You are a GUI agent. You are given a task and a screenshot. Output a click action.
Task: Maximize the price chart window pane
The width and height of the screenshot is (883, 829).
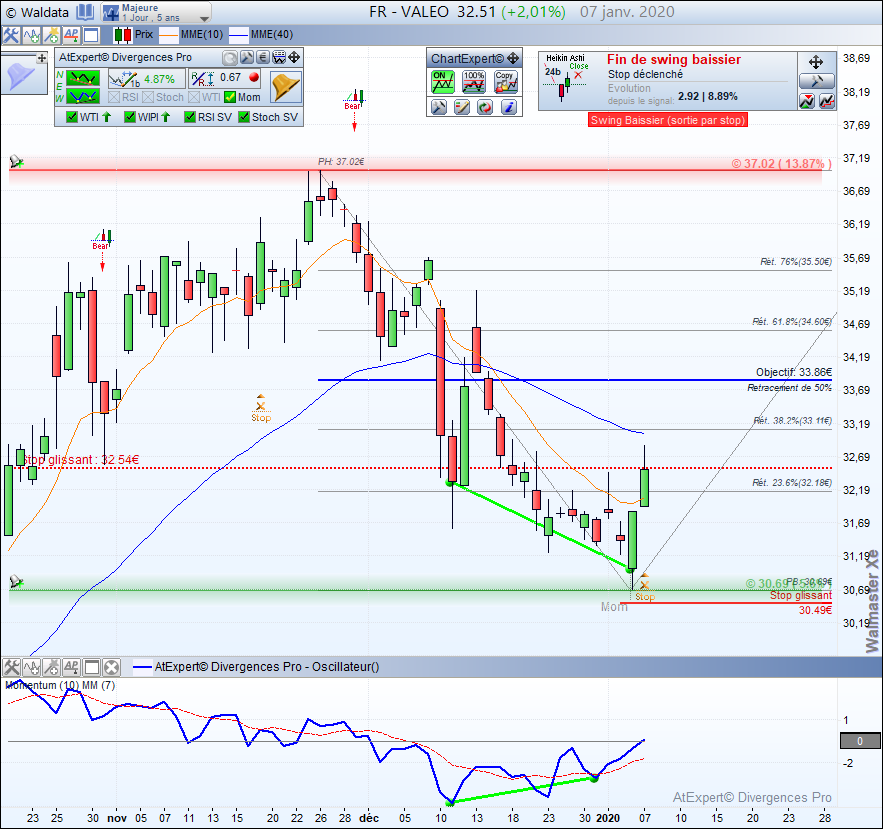click(x=91, y=35)
